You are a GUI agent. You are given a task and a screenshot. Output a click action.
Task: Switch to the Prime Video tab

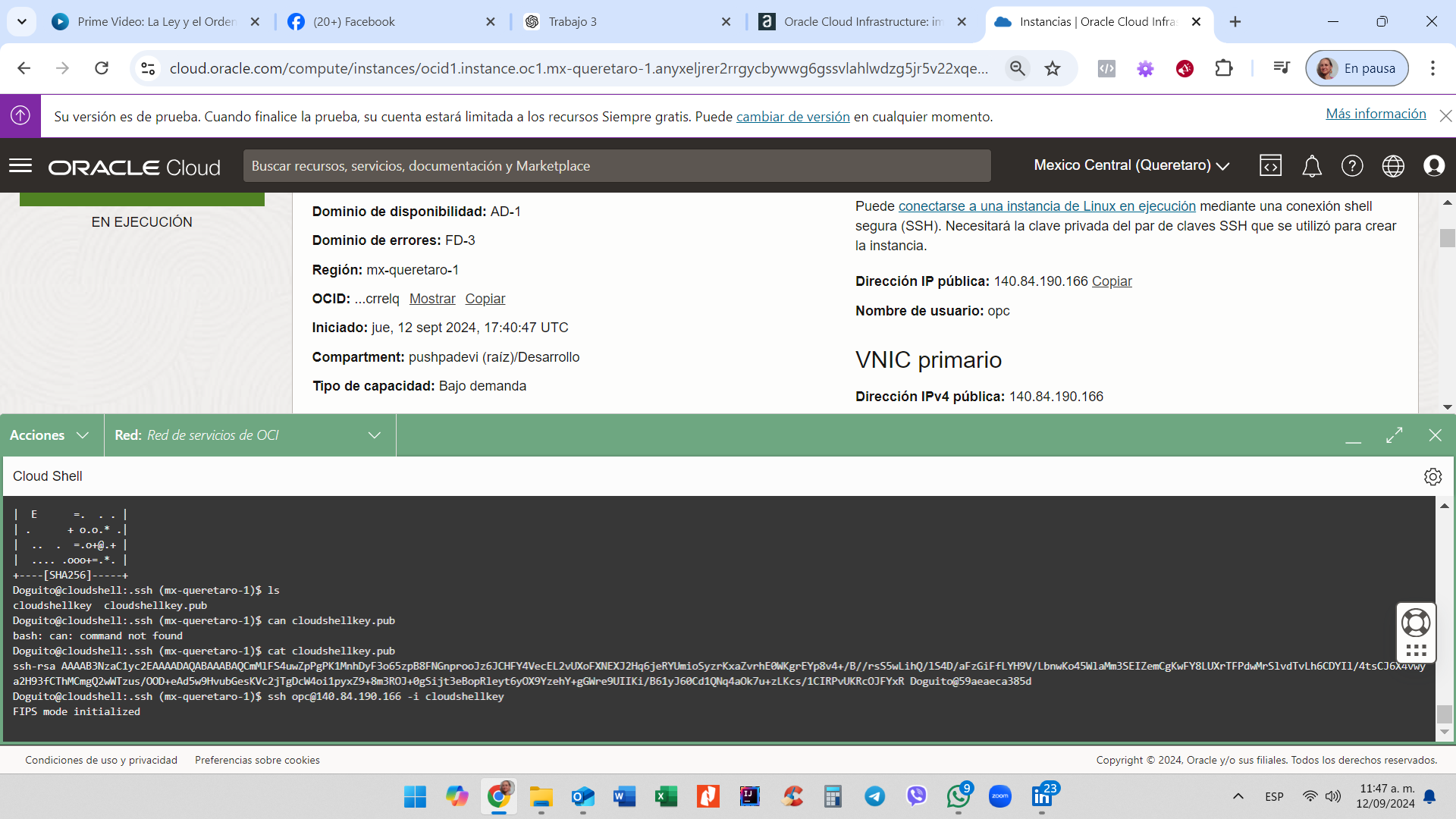pyautogui.click(x=155, y=22)
